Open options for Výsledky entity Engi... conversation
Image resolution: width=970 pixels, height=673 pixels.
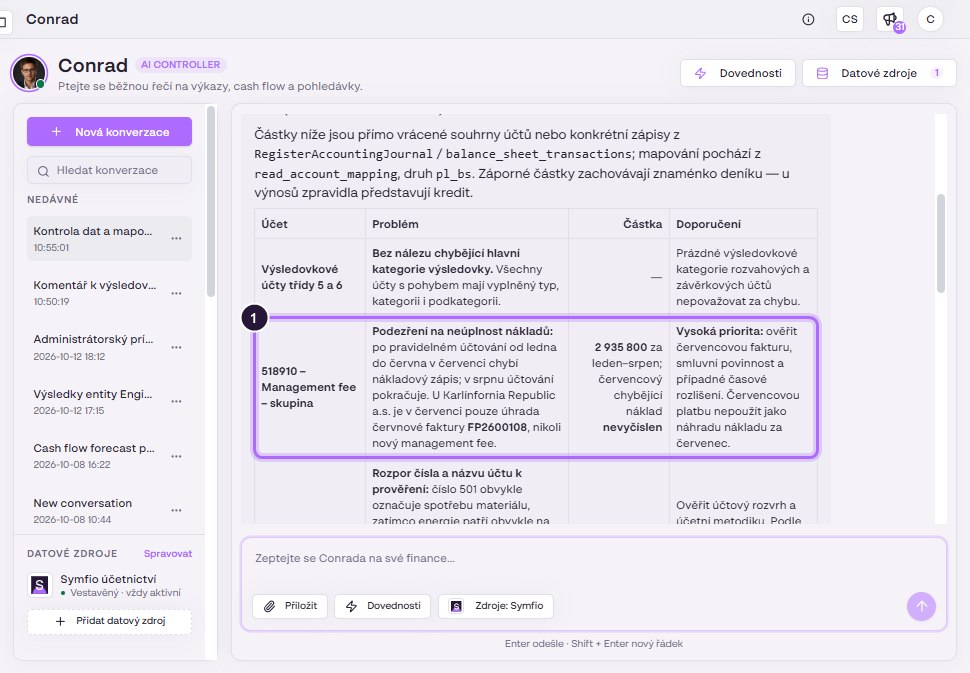[x=176, y=401]
